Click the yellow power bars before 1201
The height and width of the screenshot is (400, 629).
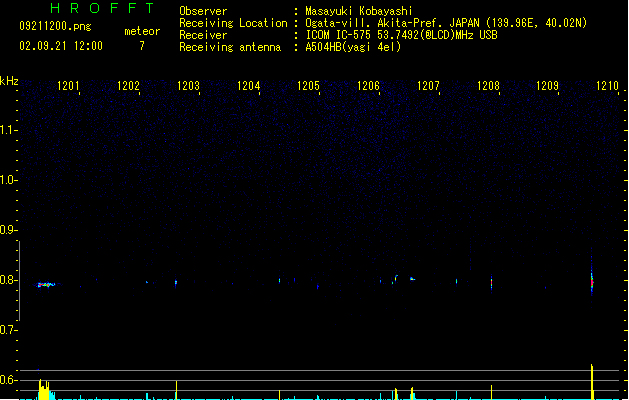pos(46,390)
